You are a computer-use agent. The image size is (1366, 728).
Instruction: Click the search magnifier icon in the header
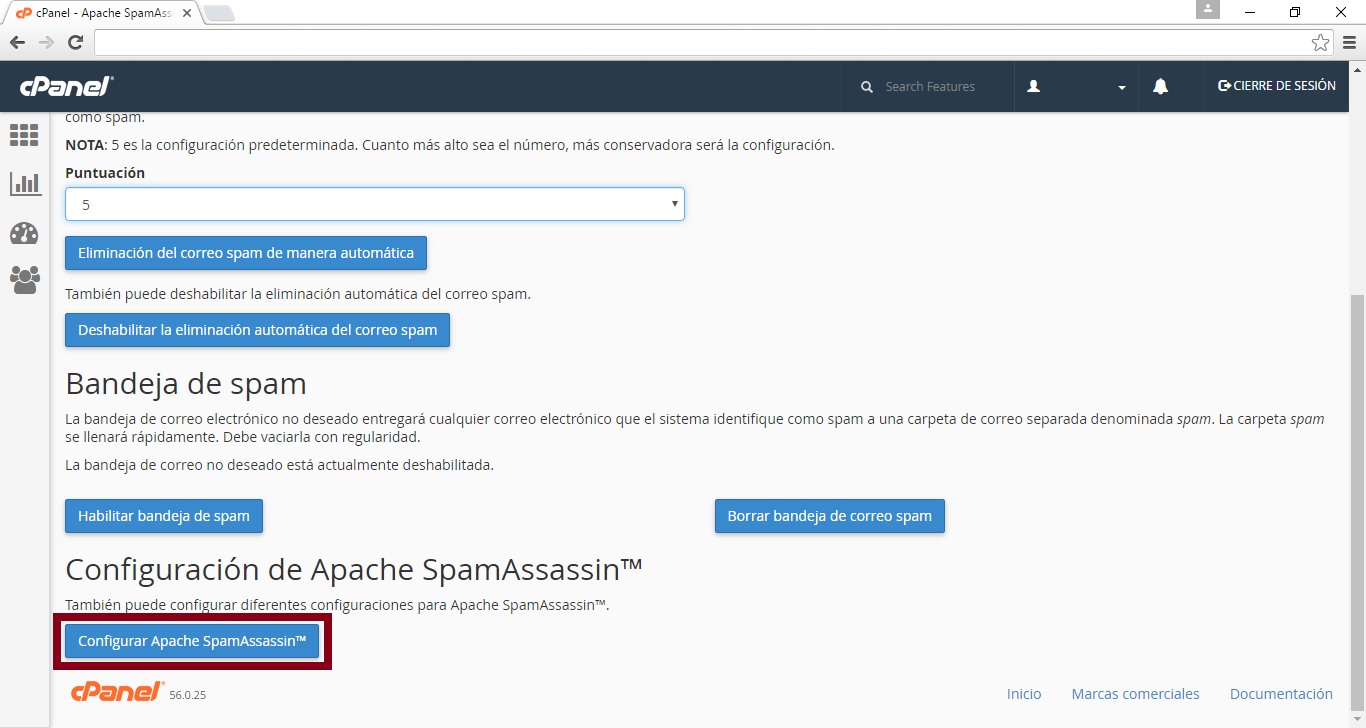tap(866, 86)
